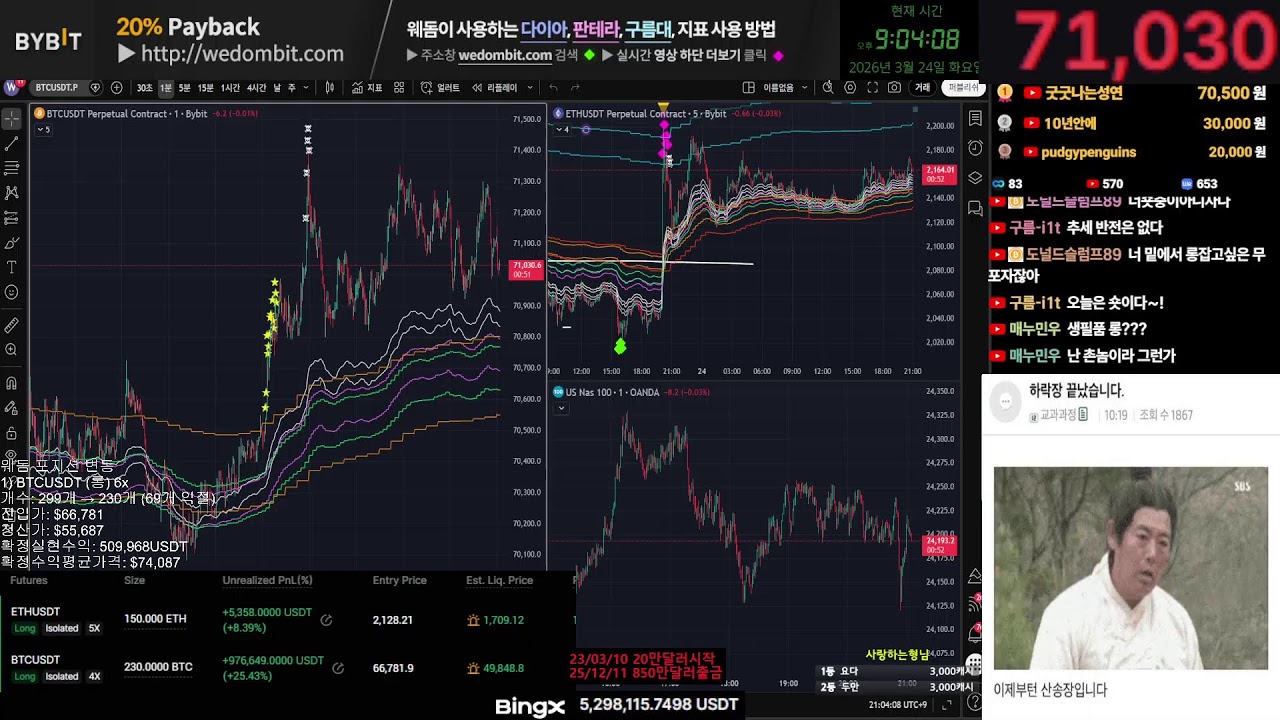Activate the zoom-in tool
The width and height of the screenshot is (1280, 720).
[x=12, y=350]
